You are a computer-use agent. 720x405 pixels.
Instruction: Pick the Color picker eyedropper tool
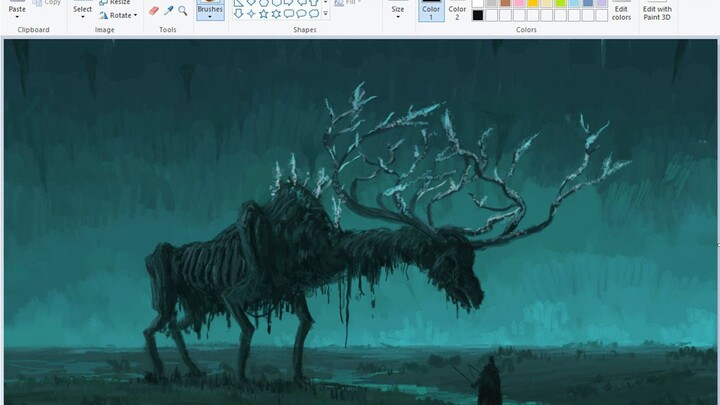click(169, 11)
